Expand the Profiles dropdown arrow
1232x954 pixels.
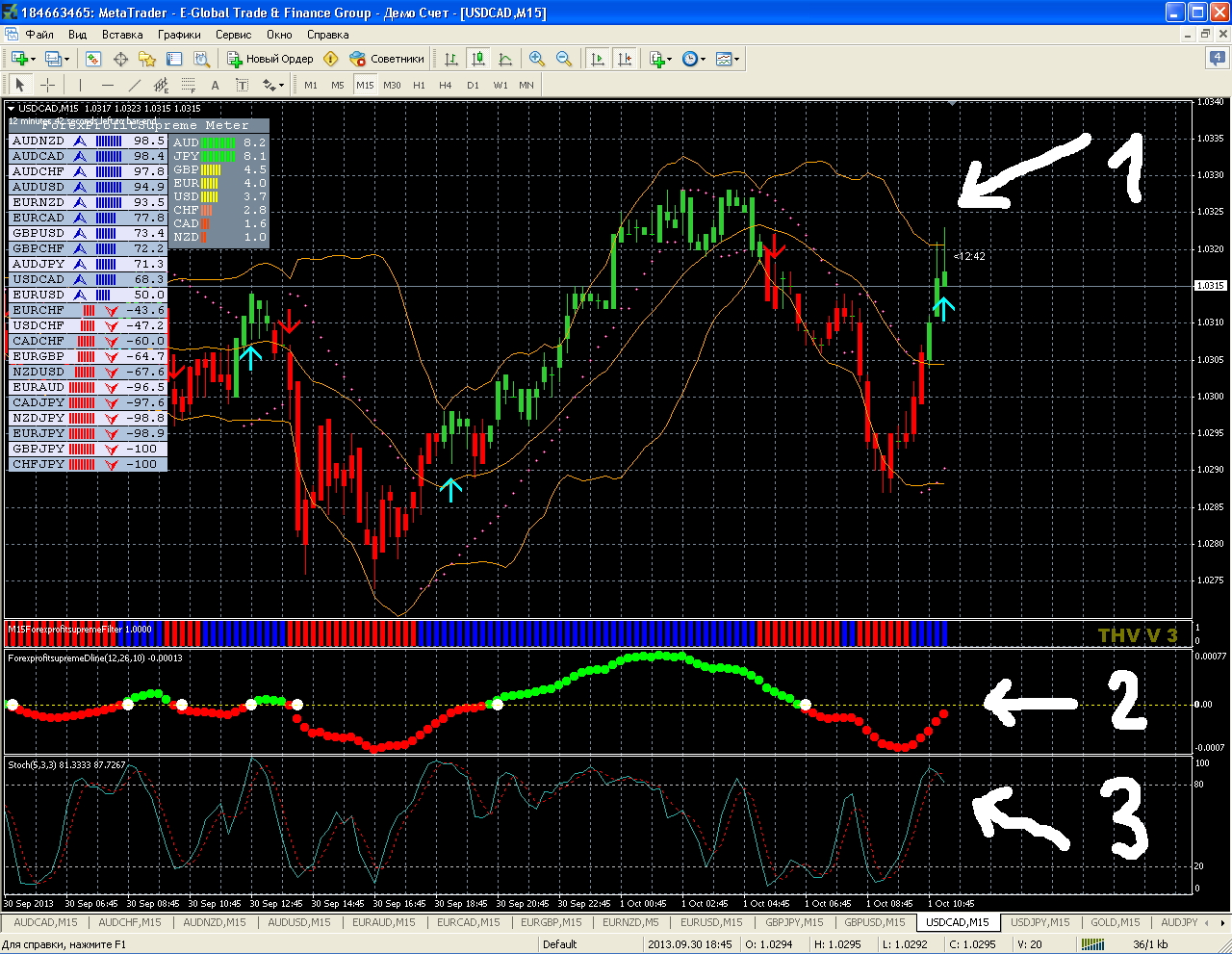point(65,59)
